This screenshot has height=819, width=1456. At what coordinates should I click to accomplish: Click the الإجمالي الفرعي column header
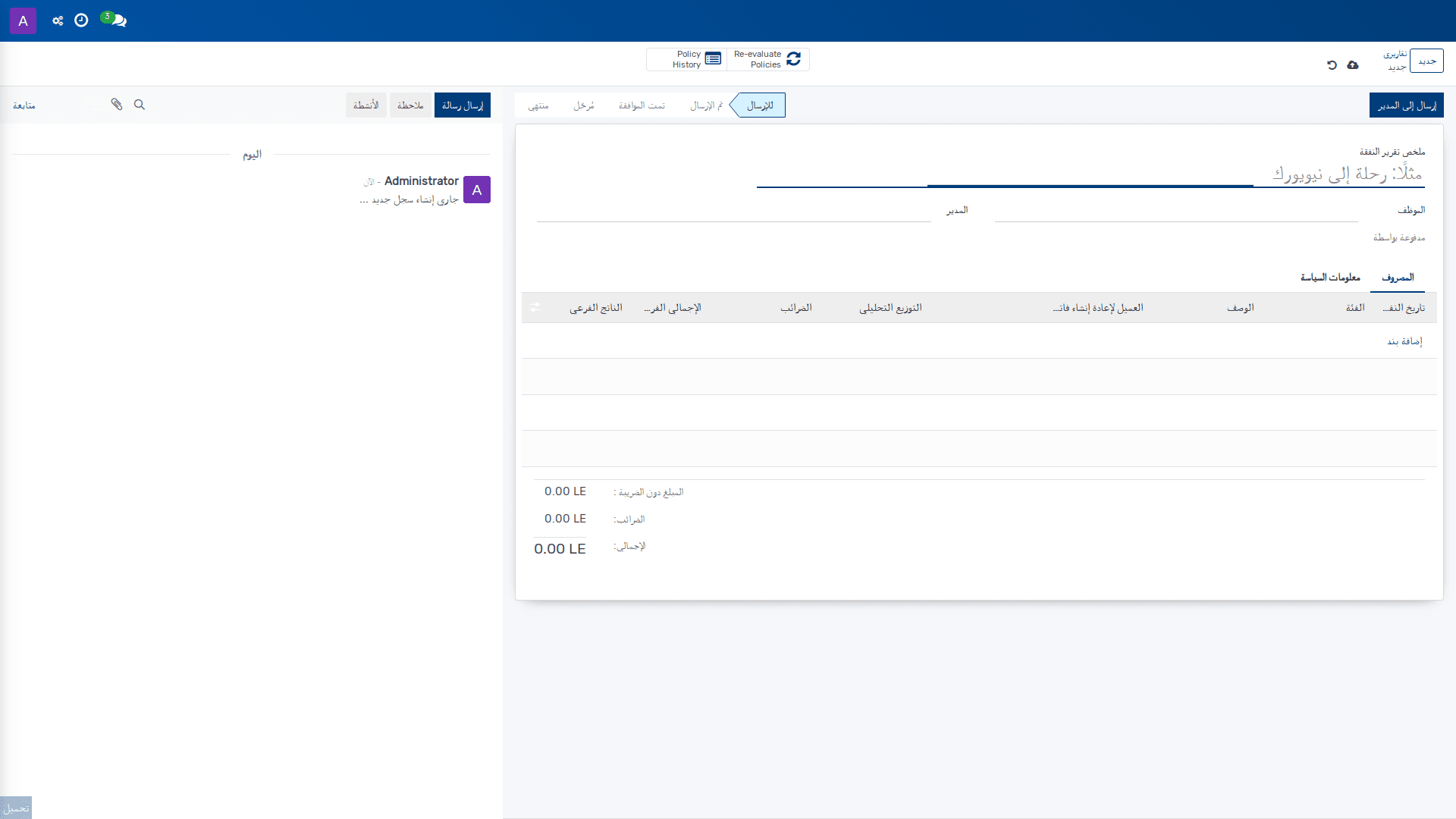[673, 308]
